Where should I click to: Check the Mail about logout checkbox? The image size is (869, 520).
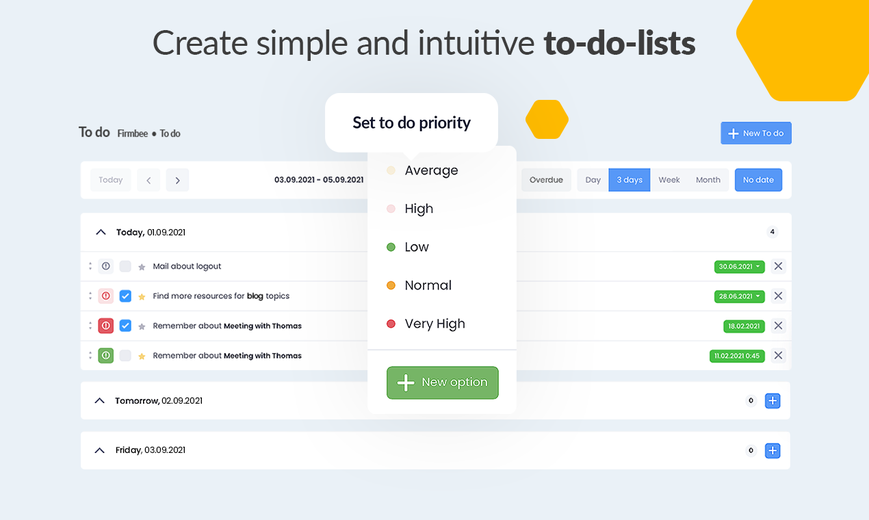pos(125,266)
